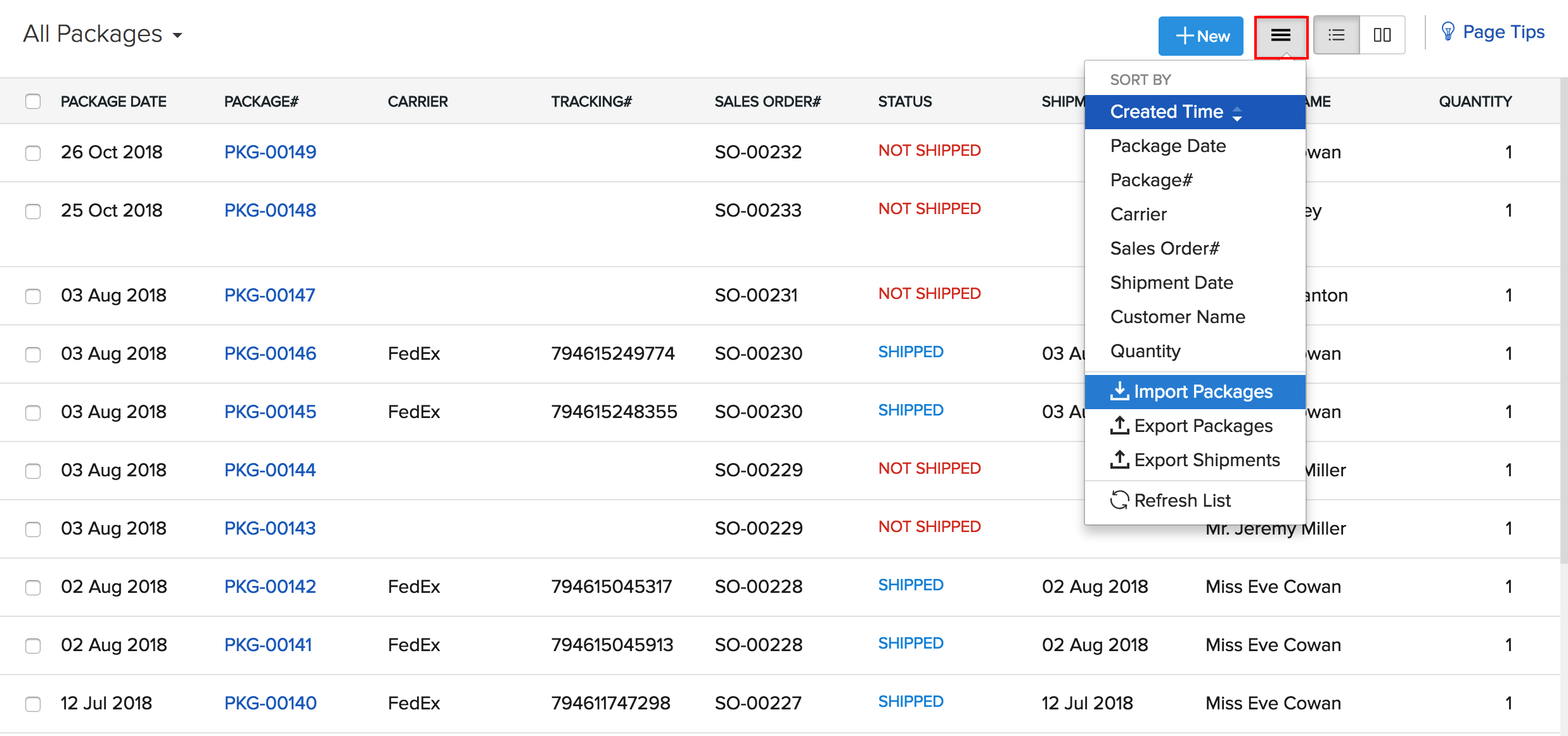
Task: Check the select-all checkbox in header
Action: pos(33,101)
